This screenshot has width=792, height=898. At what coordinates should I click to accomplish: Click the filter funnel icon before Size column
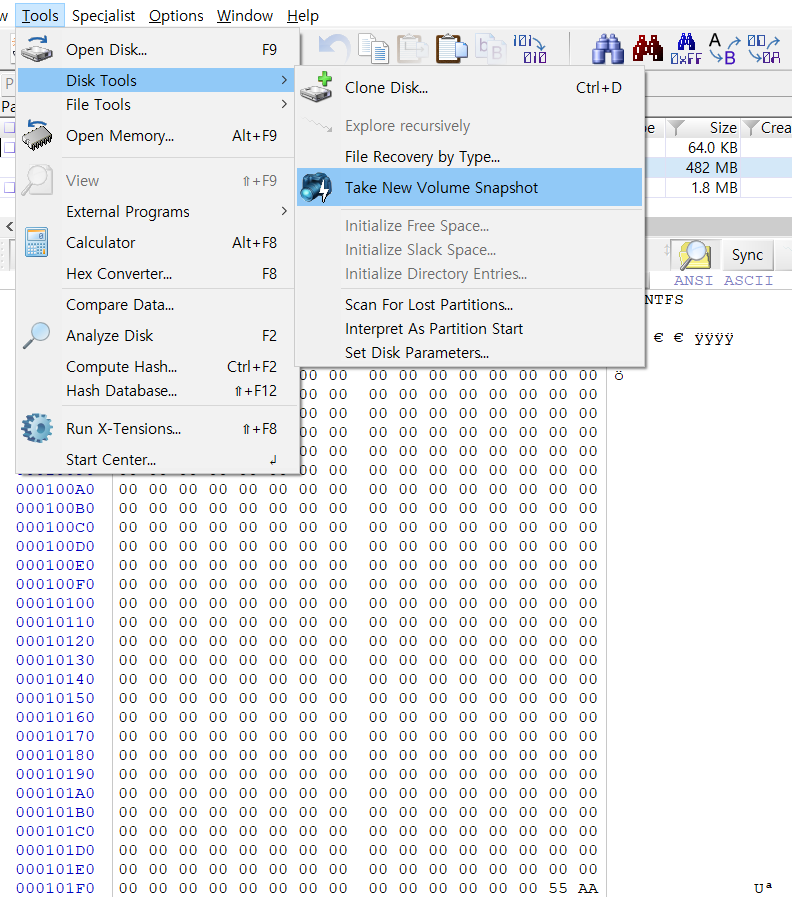(676, 128)
